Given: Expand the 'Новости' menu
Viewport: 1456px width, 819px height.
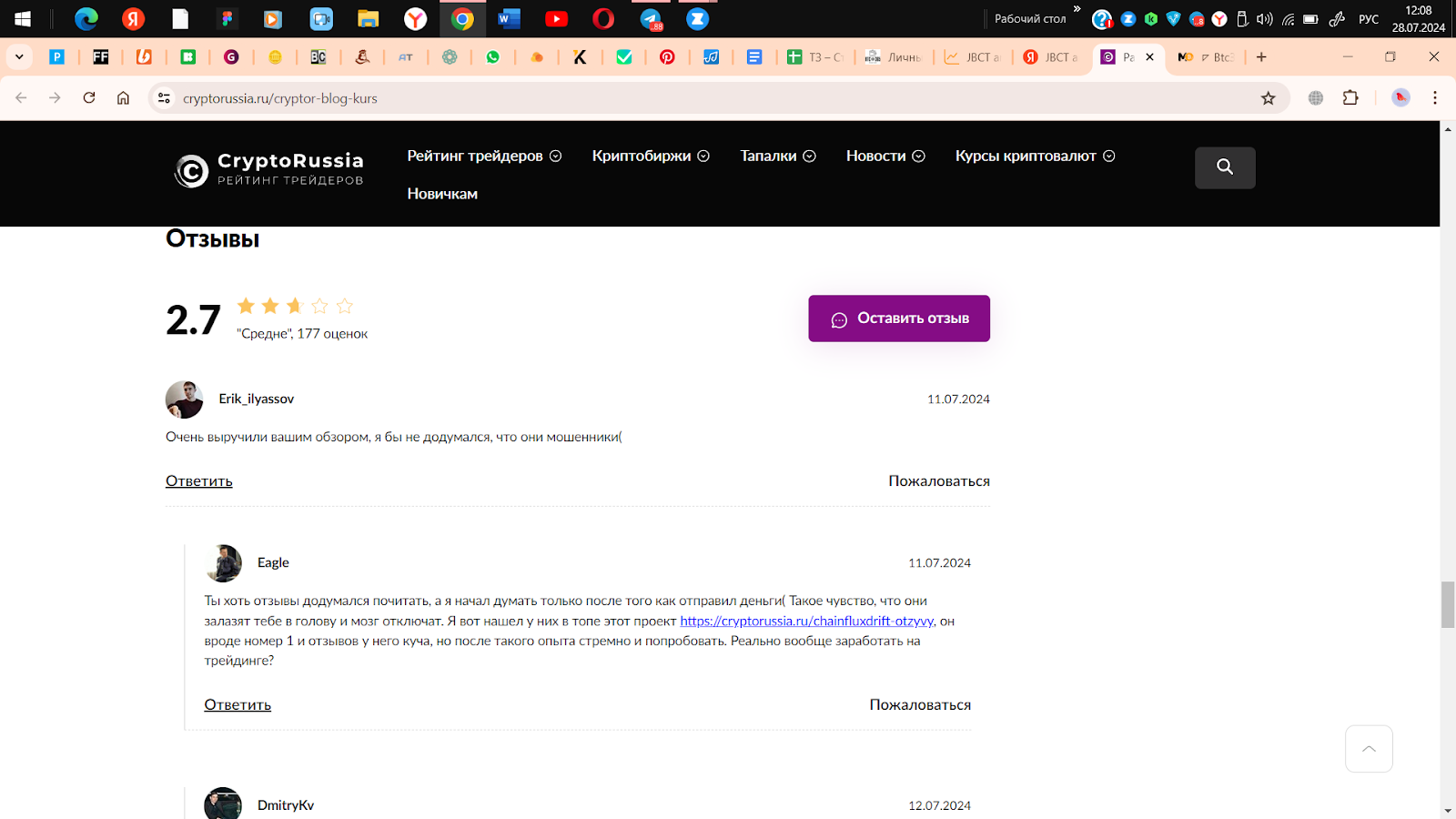Looking at the screenshot, I should click(885, 156).
